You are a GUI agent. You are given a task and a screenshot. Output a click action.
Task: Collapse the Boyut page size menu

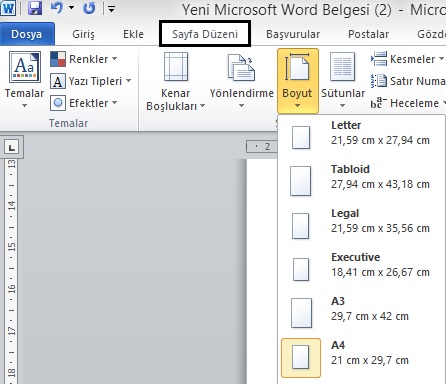(297, 81)
